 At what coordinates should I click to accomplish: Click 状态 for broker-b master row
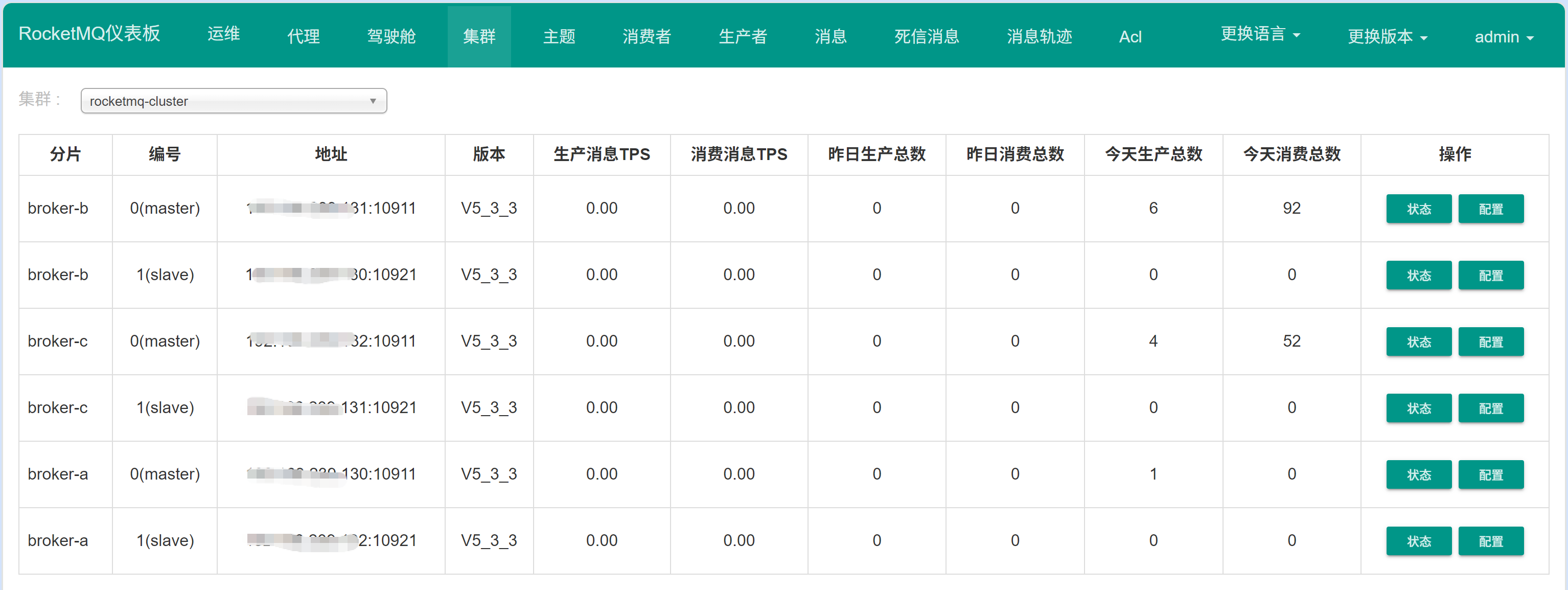pos(1418,209)
